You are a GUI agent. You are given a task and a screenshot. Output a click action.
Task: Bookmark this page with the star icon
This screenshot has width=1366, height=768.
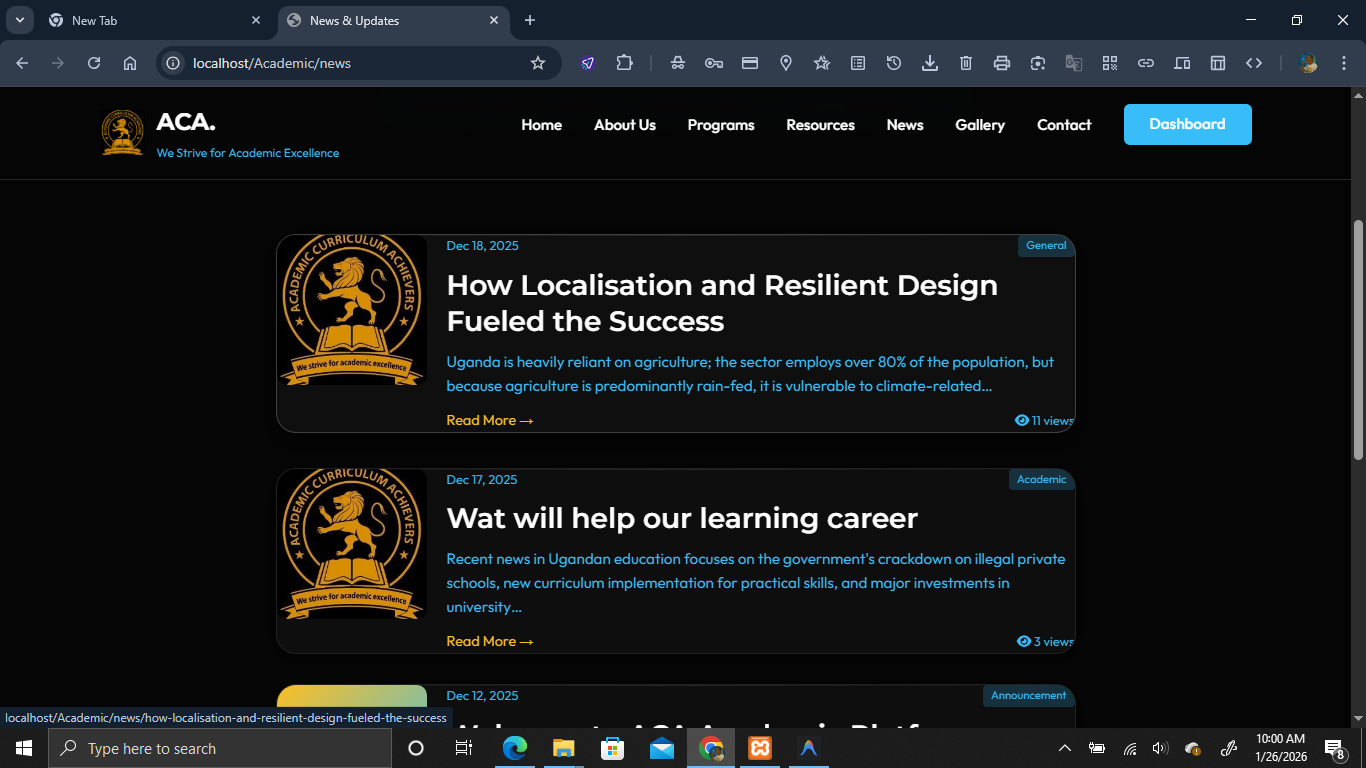pyautogui.click(x=538, y=63)
